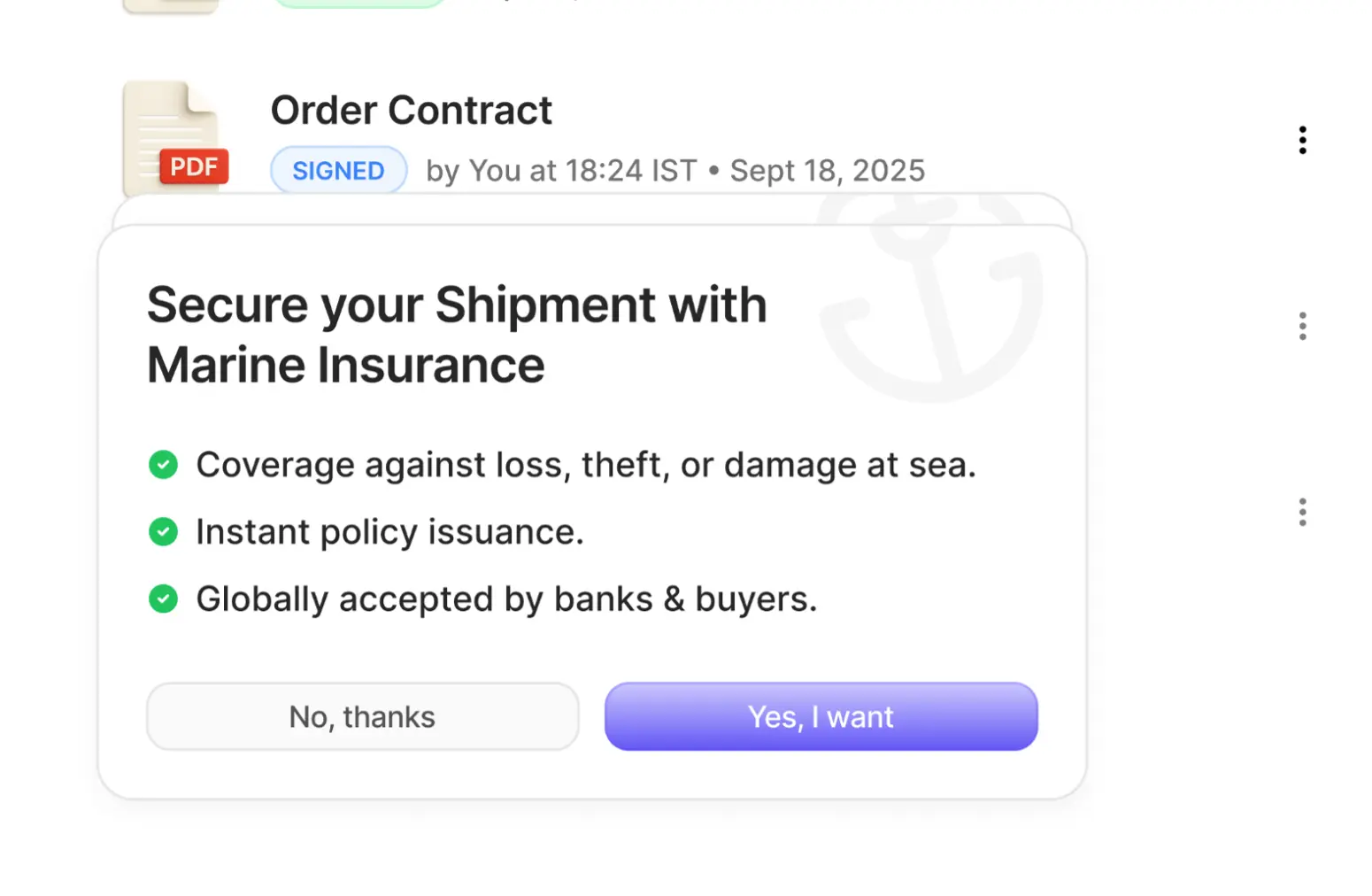Click the Secure your Shipment heading

[457, 335]
